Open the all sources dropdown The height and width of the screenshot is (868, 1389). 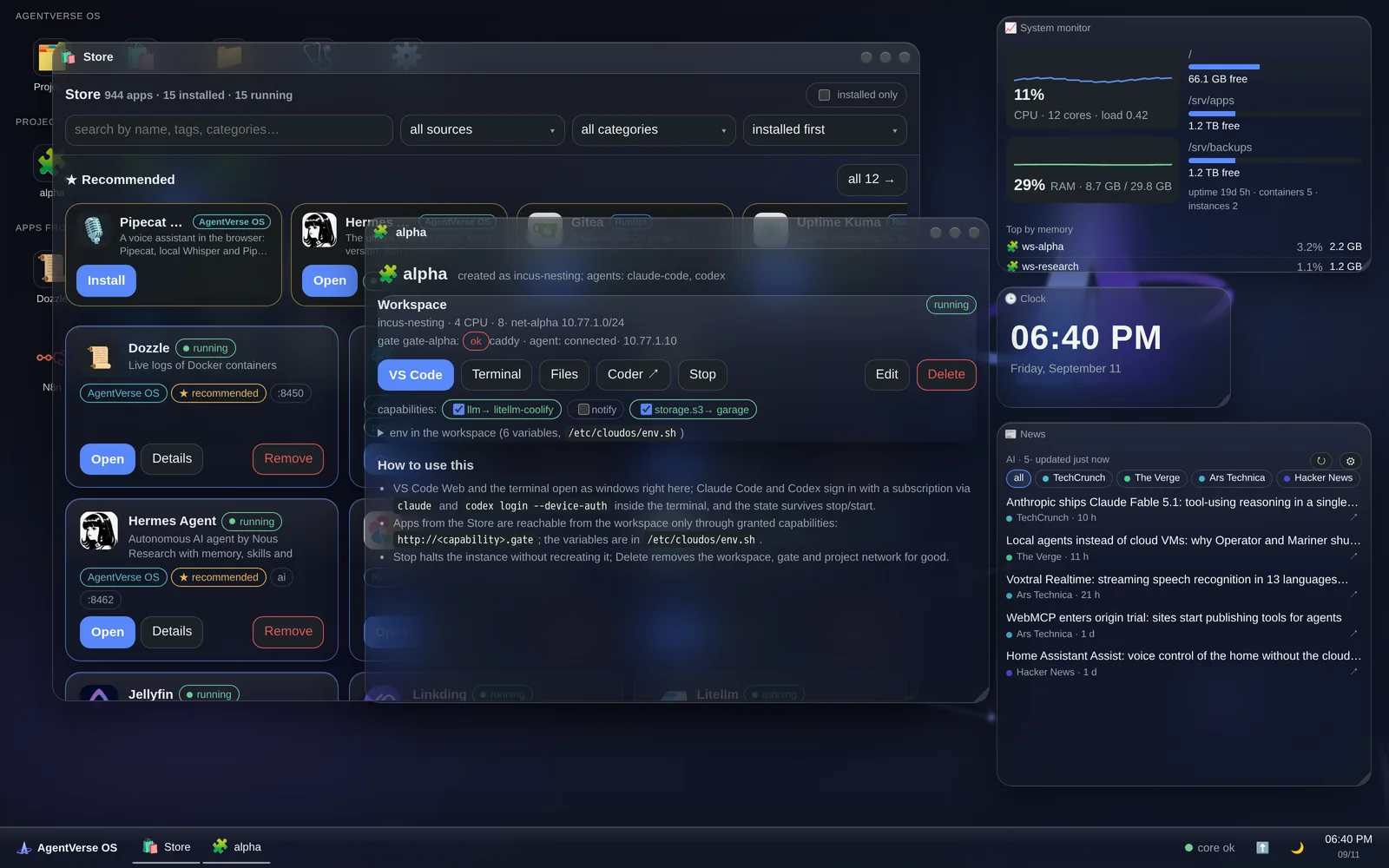pyautogui.click(x=483, y=130)
